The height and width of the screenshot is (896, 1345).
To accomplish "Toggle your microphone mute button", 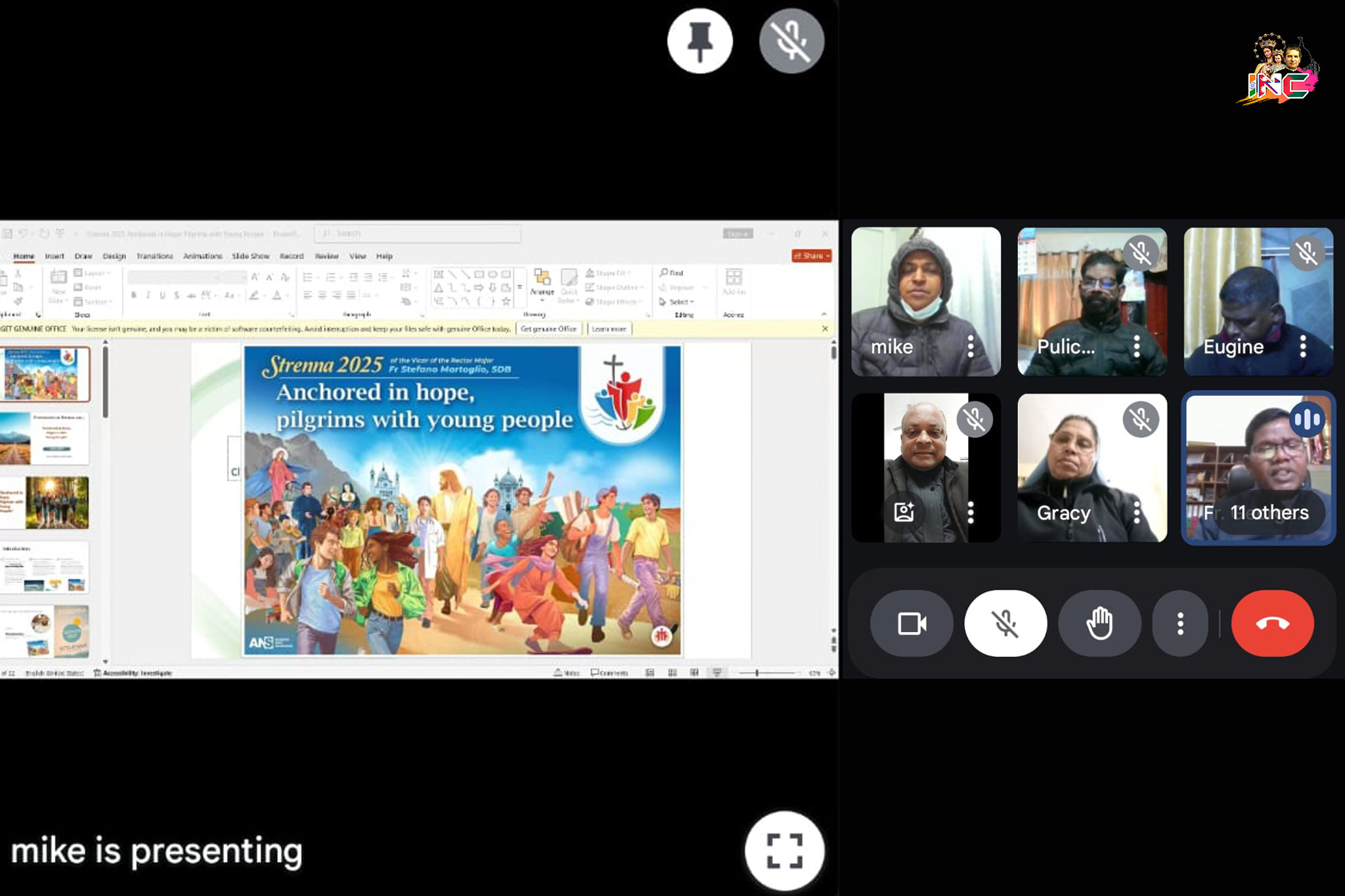I will (1005, 623).
